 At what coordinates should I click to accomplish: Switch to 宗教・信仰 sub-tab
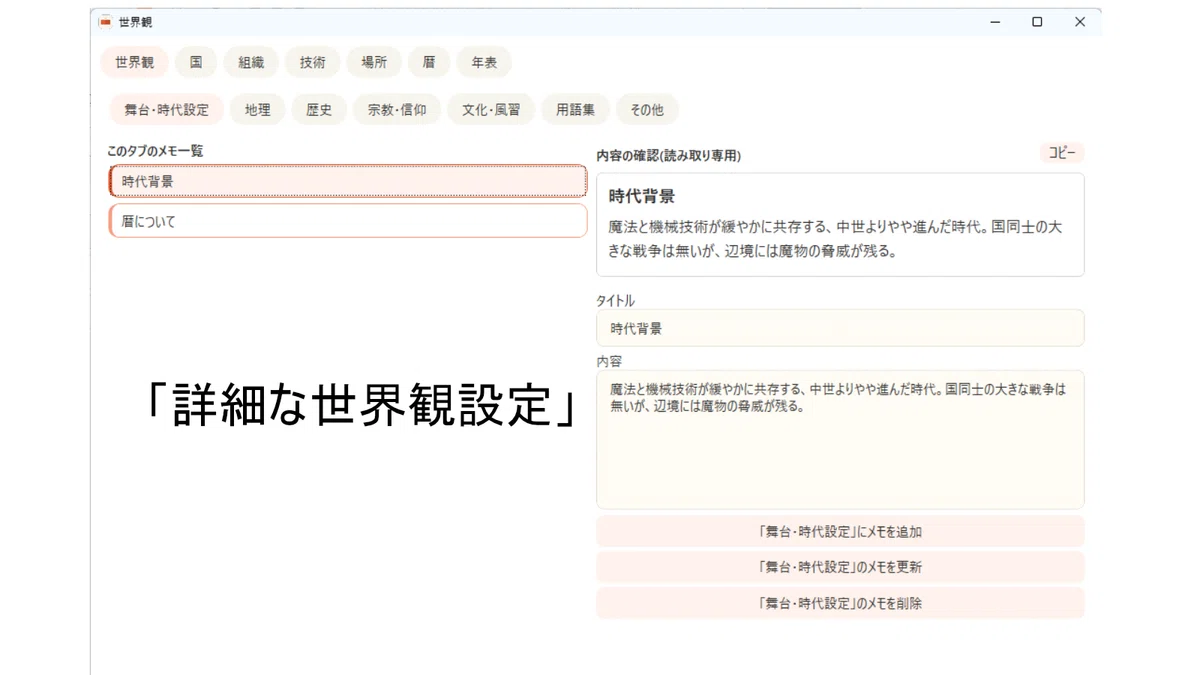397,110
